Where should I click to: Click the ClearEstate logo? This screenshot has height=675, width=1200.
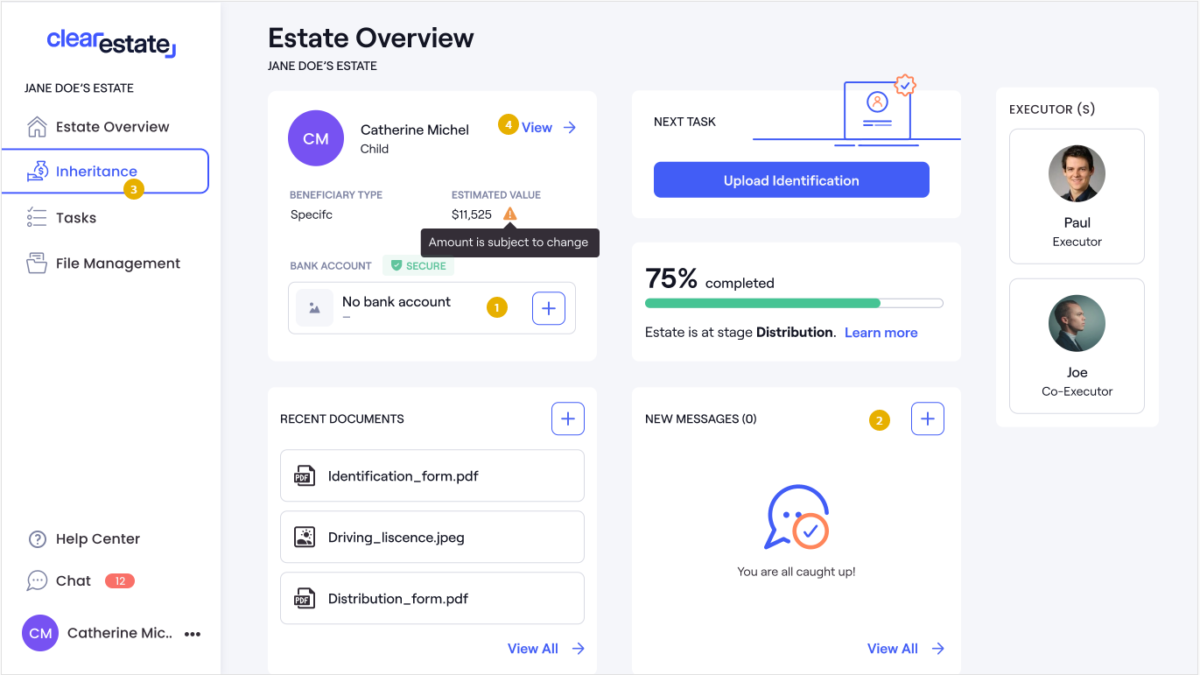point(111,42)
